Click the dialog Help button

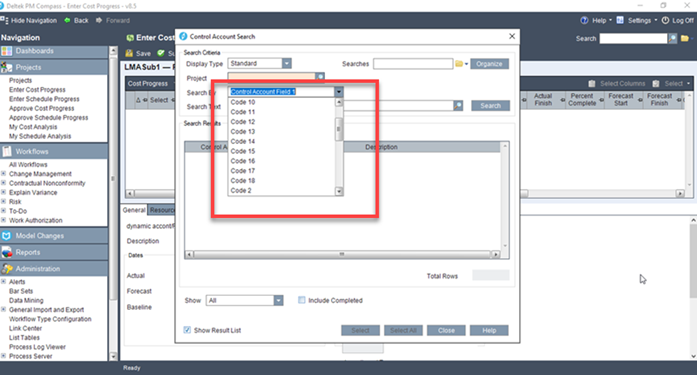point(489,331)
